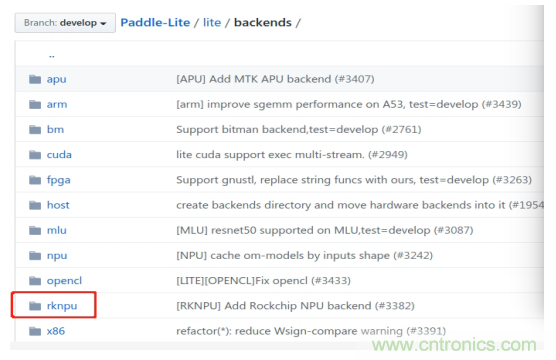Open the Branch: develop dropdown
Image resolution: width=556 pixels, height=360 pixels.
point(65,23)
